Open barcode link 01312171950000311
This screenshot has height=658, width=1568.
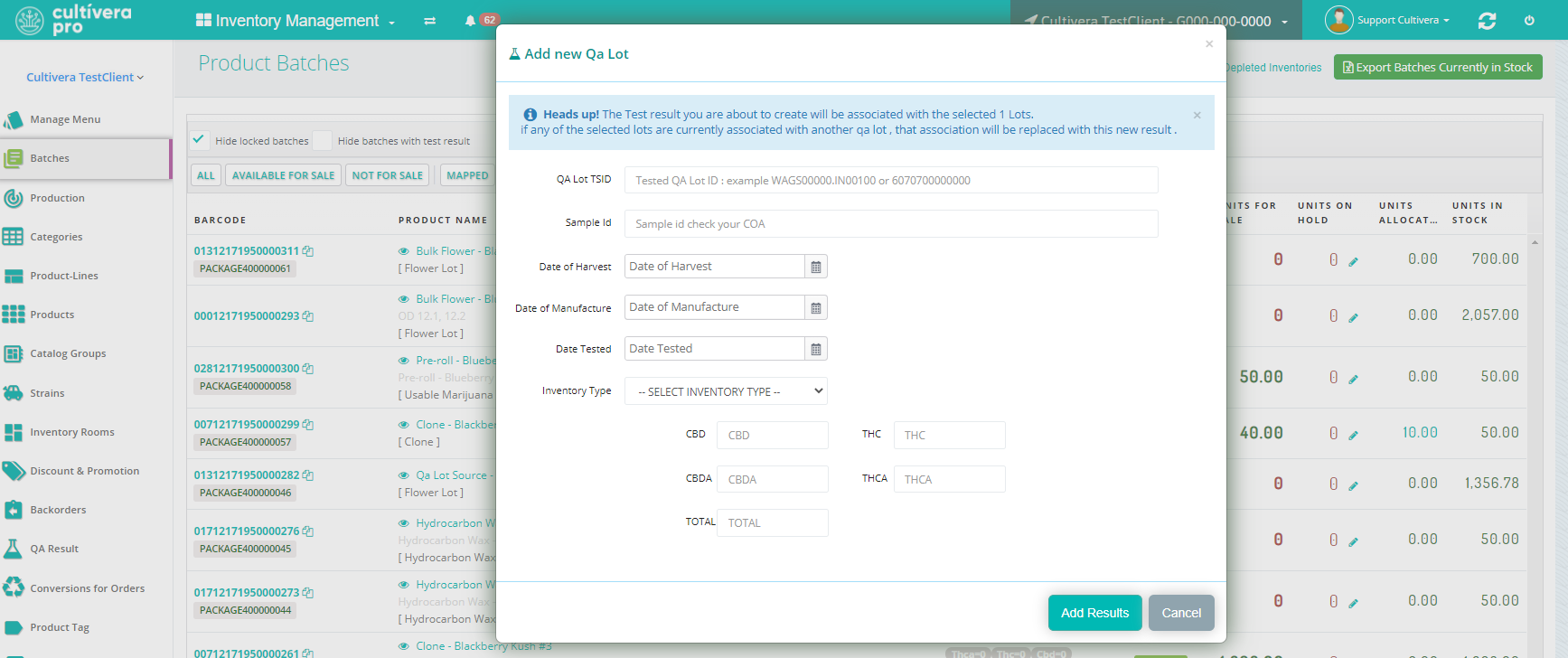tap(247, 251)
